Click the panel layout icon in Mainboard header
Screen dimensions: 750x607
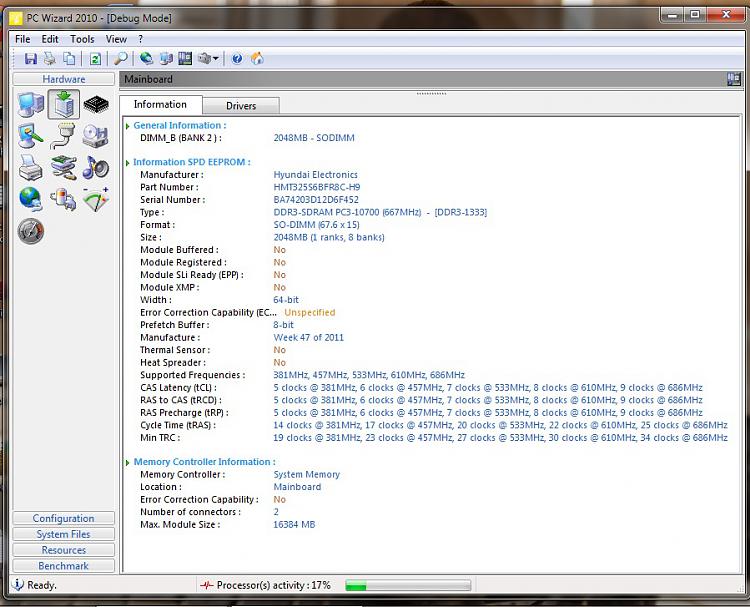(x=733, y=79)
